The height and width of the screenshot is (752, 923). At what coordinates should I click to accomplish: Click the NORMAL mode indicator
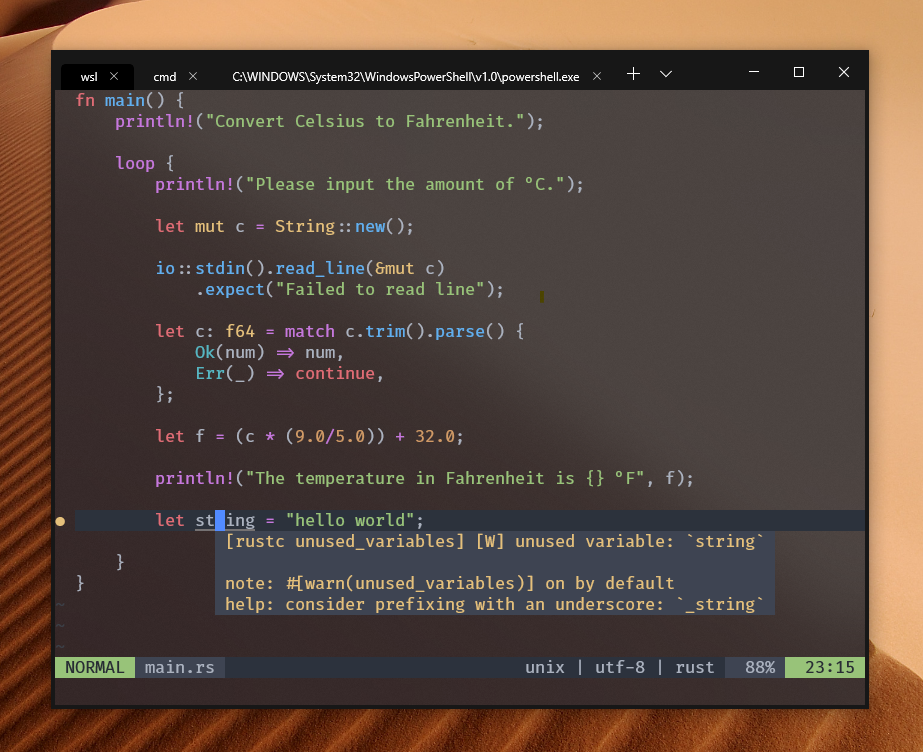(x=95, y=667)
